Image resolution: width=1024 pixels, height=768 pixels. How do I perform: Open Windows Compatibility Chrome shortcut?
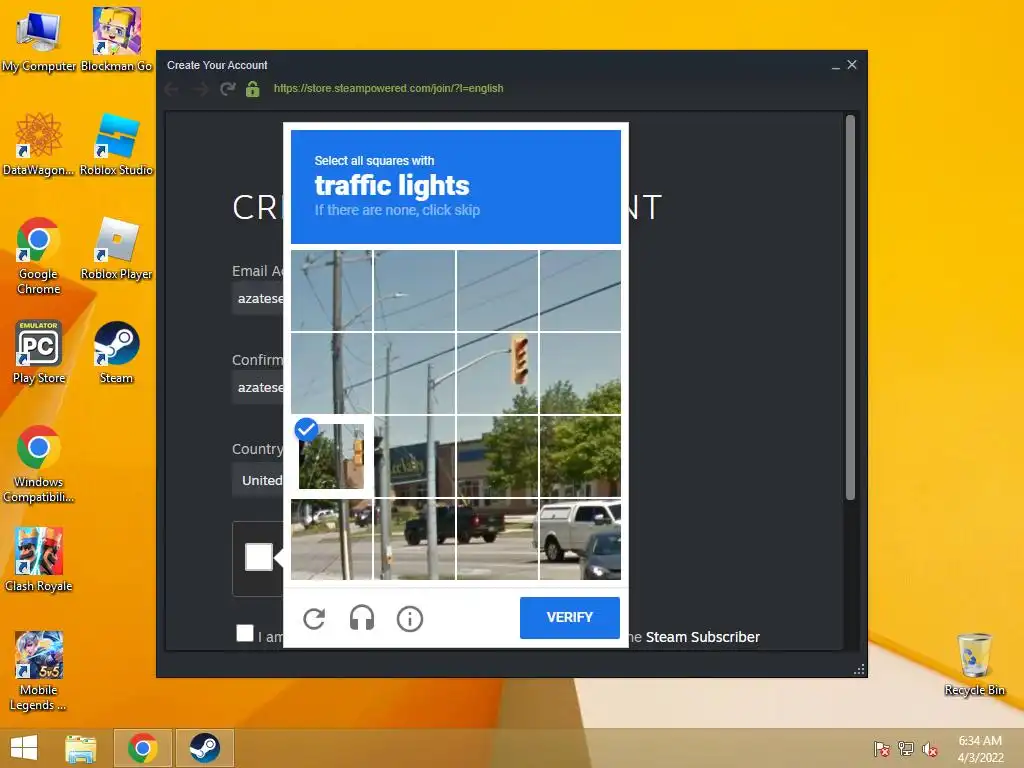[39, 464]
